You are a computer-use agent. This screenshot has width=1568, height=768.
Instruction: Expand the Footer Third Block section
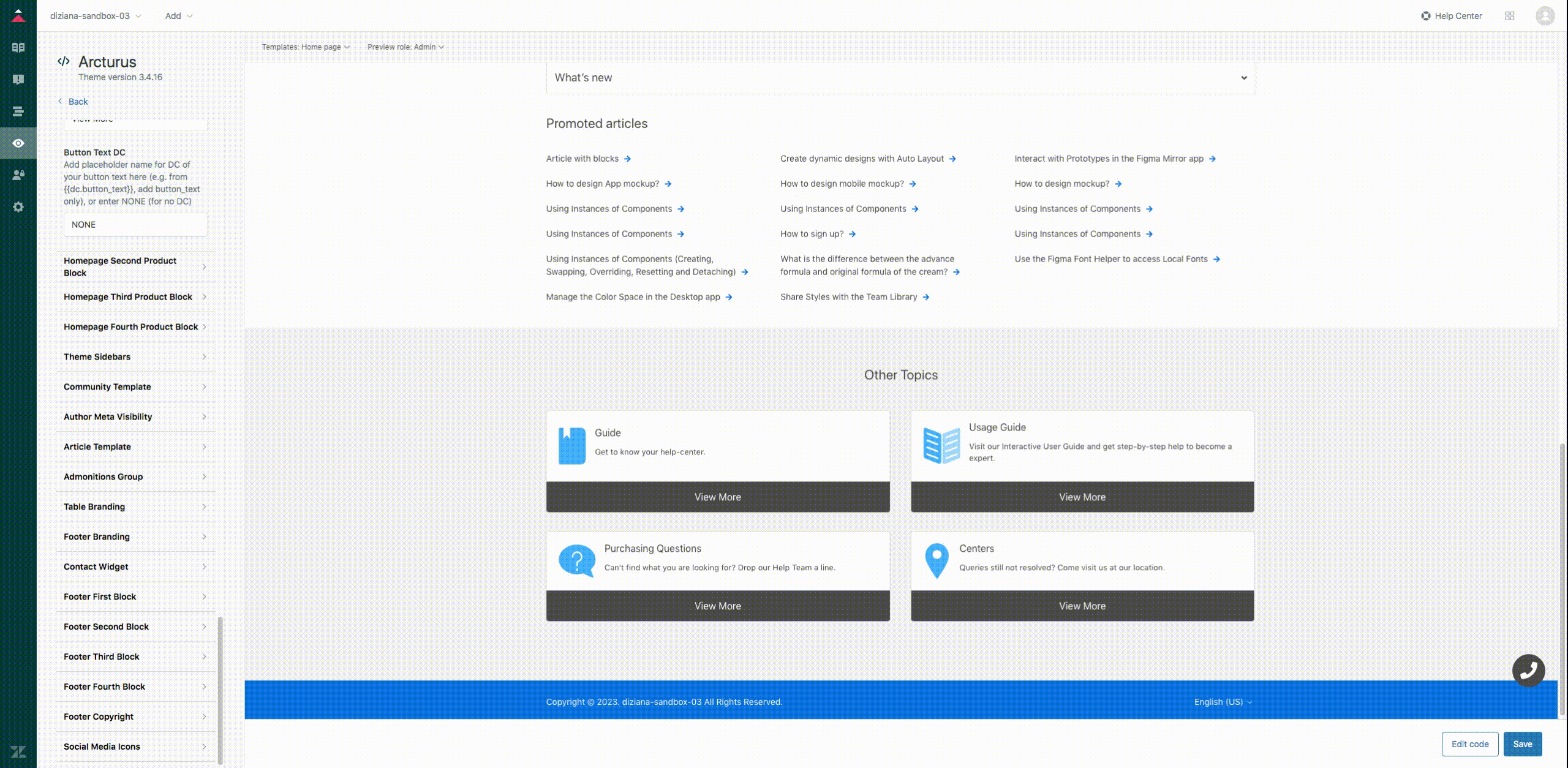[x=135, y=657]
